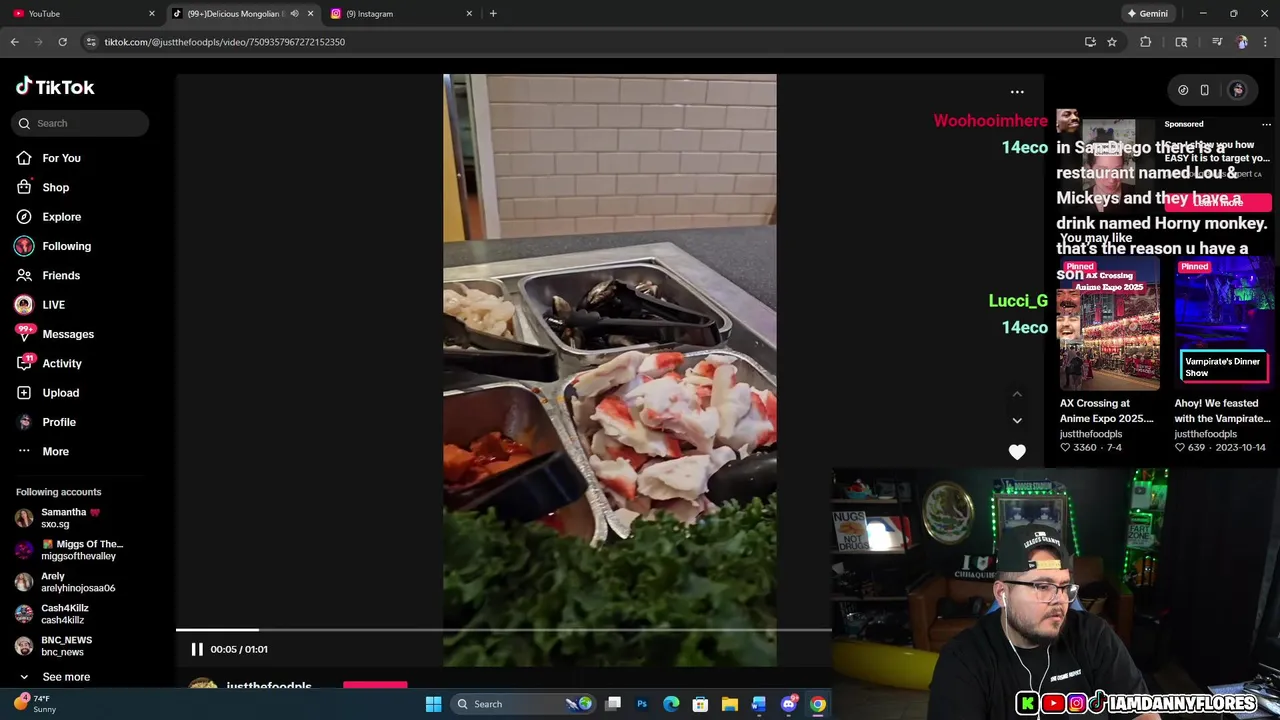
Task: Open Discord from the taskbar
Action: 788,704
